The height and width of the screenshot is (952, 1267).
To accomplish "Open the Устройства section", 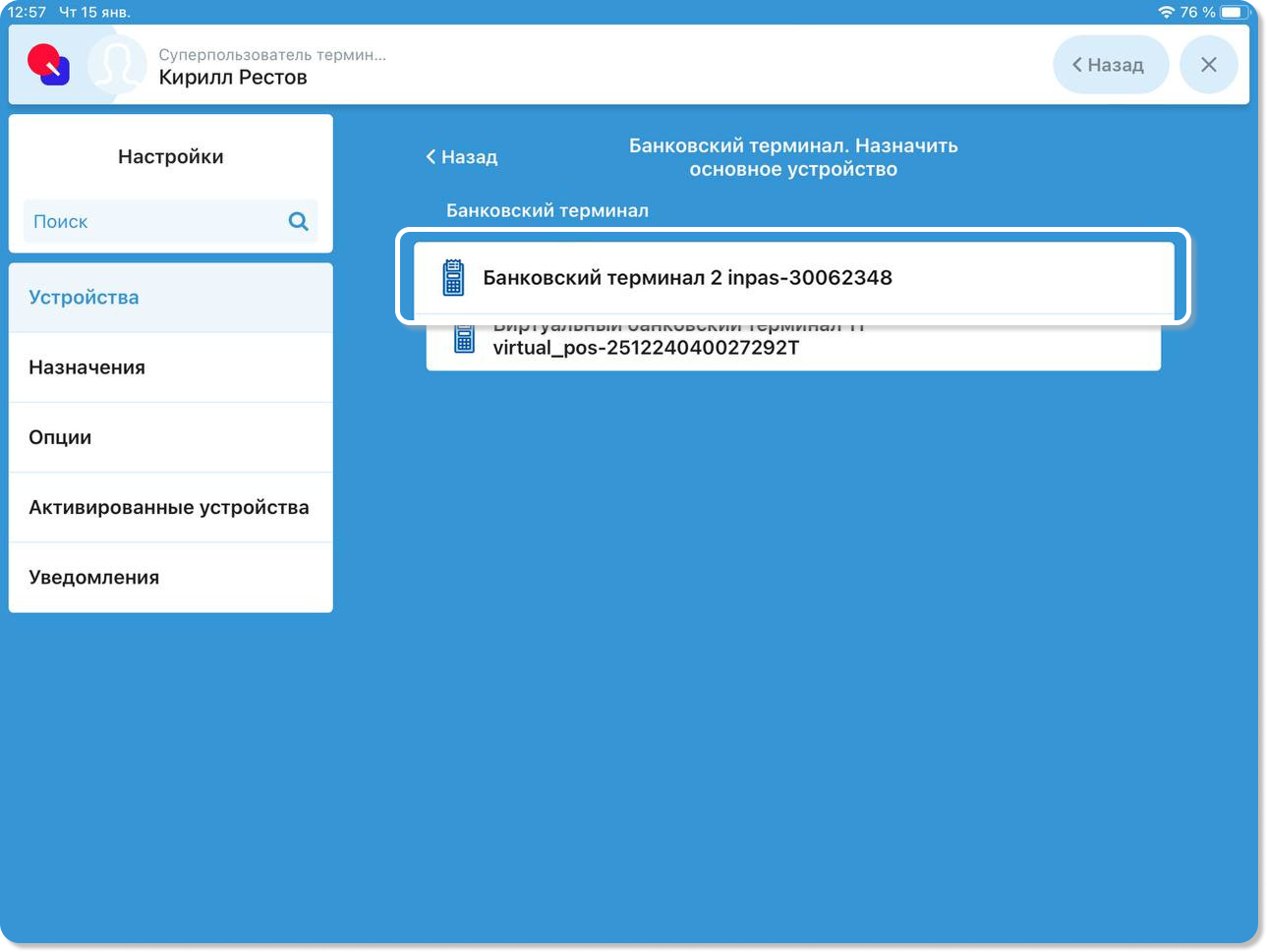I will (x=170, y=298).
